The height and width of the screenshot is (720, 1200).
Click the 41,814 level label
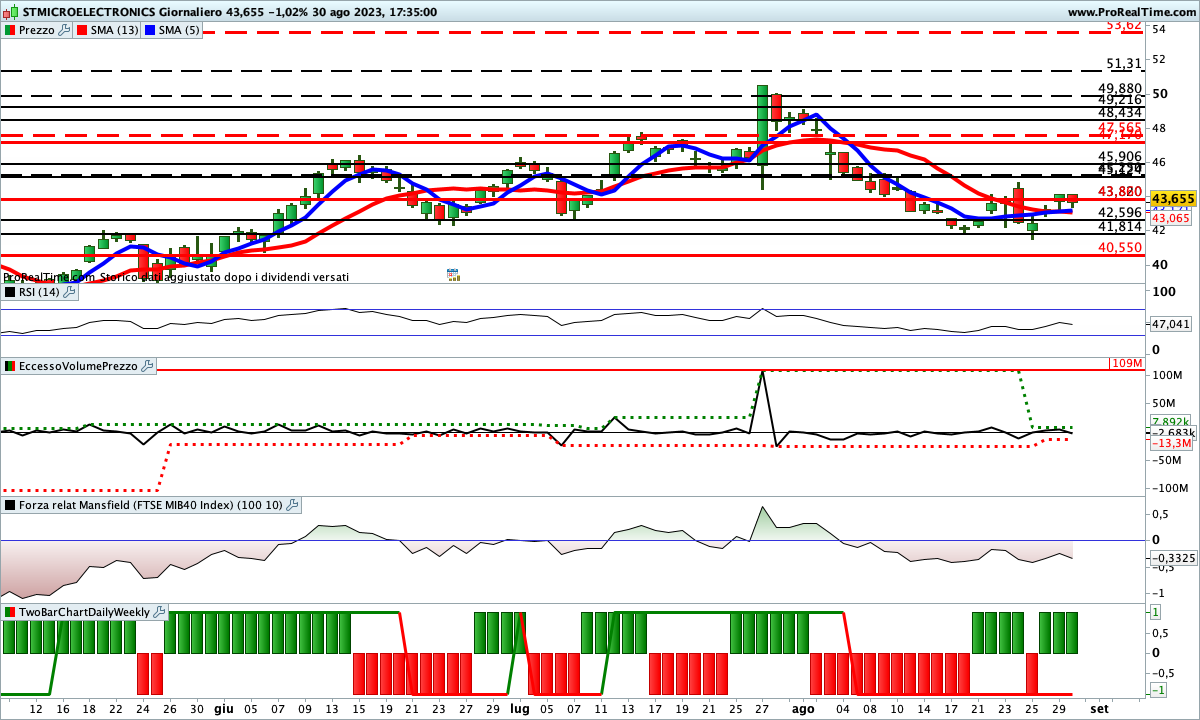[1120, 227]
